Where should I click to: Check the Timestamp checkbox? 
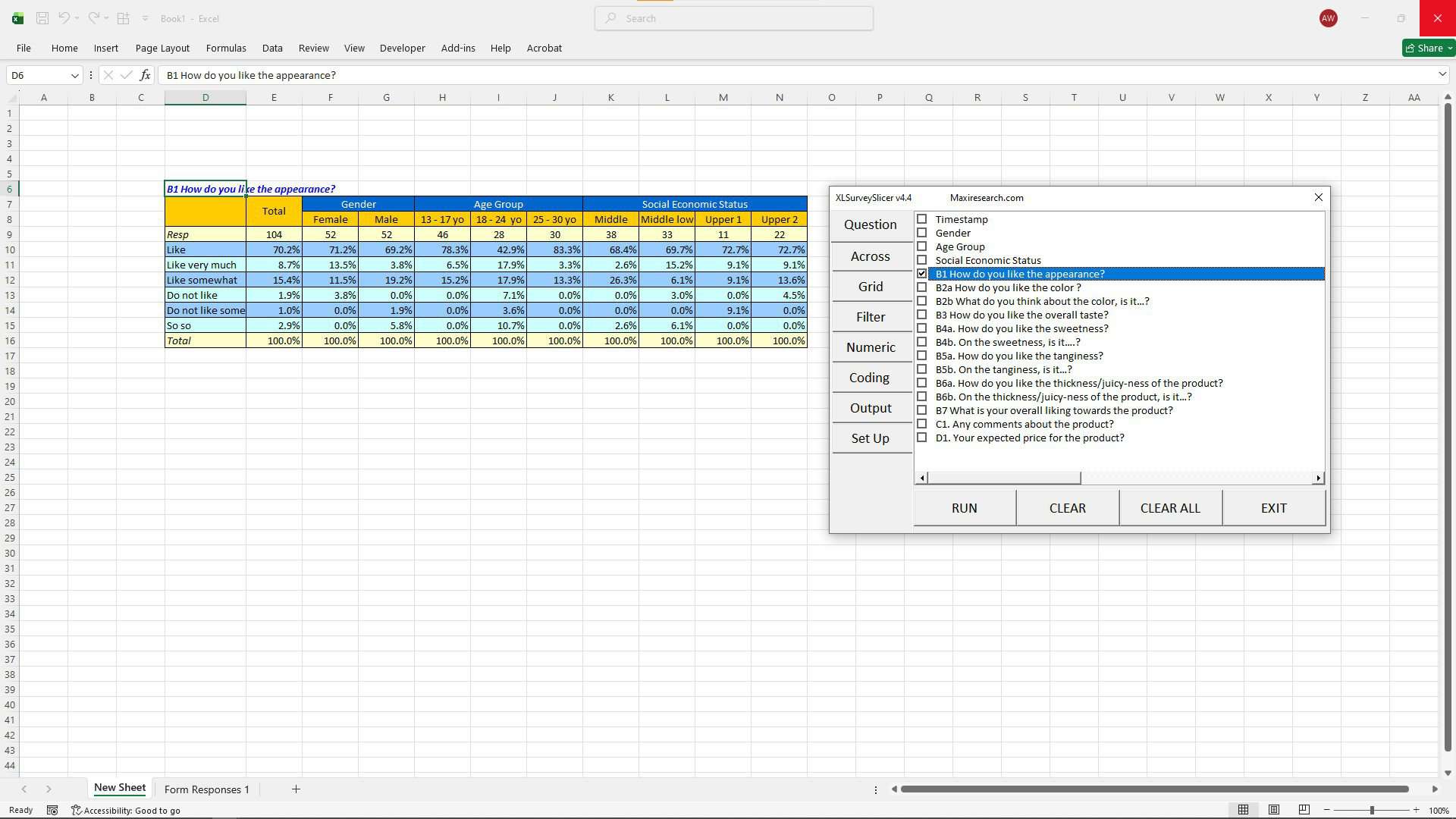click(x=922, y=219)
